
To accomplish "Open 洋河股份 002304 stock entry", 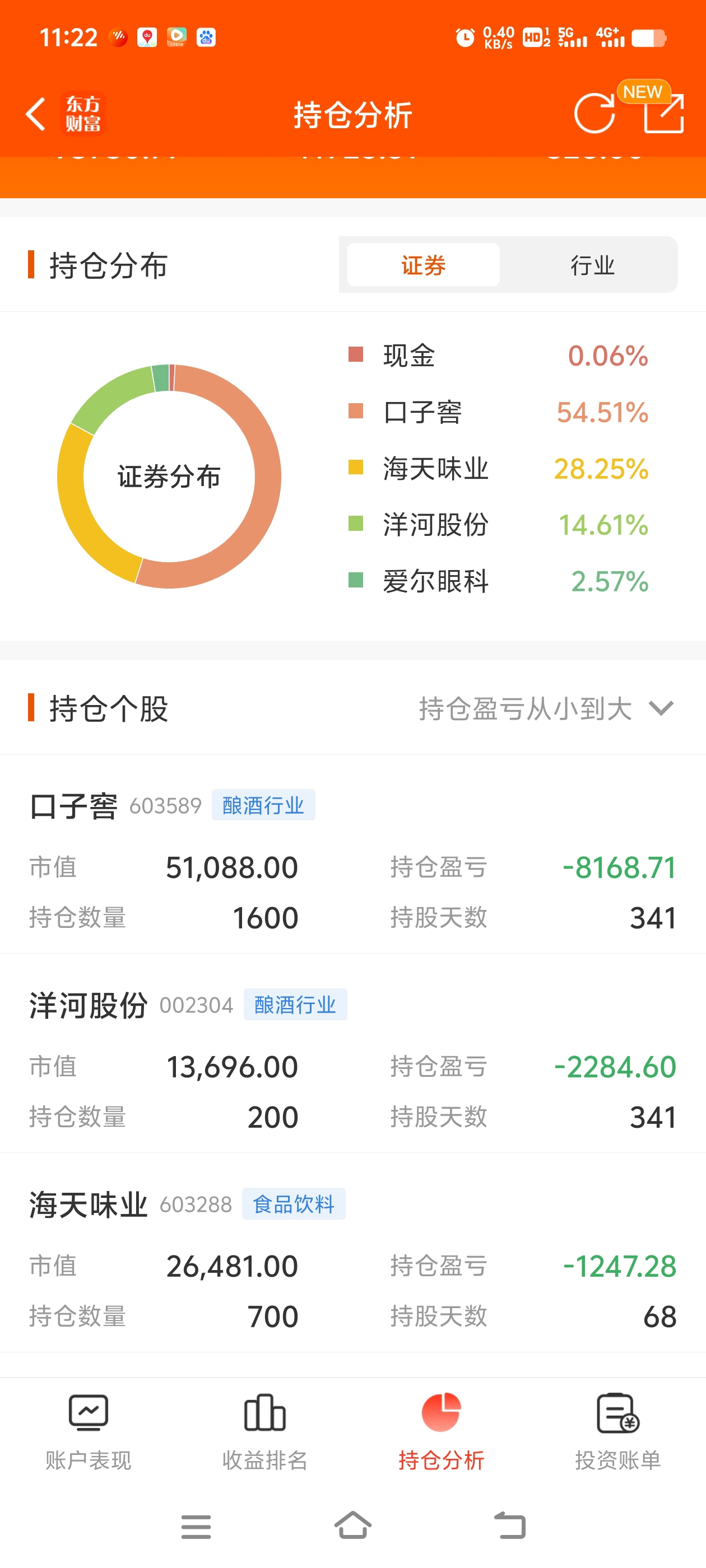I will tap(352, 1054).
